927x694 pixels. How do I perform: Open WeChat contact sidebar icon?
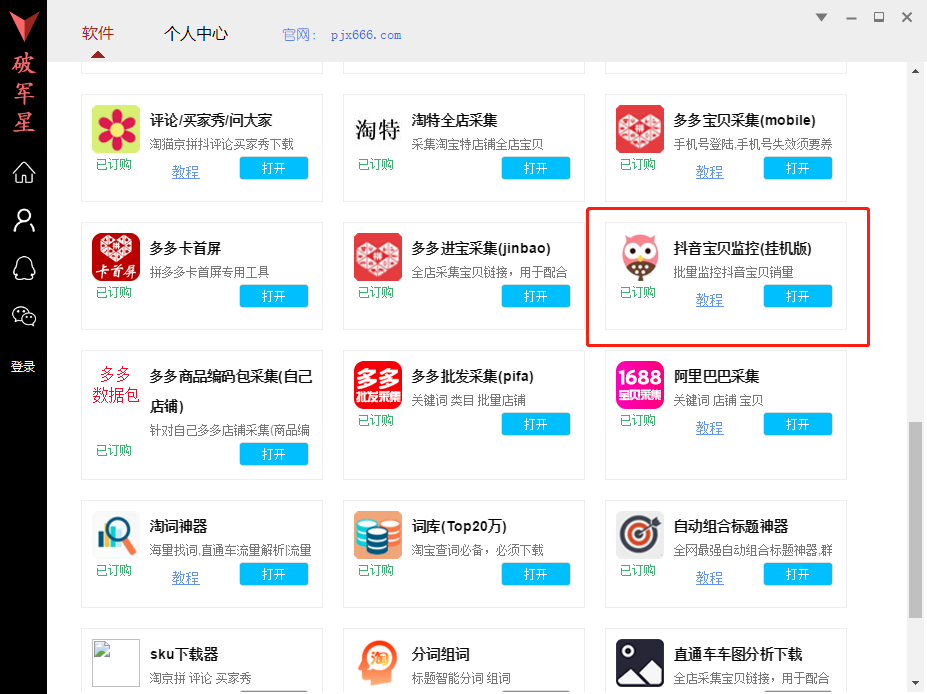[24, 316]
